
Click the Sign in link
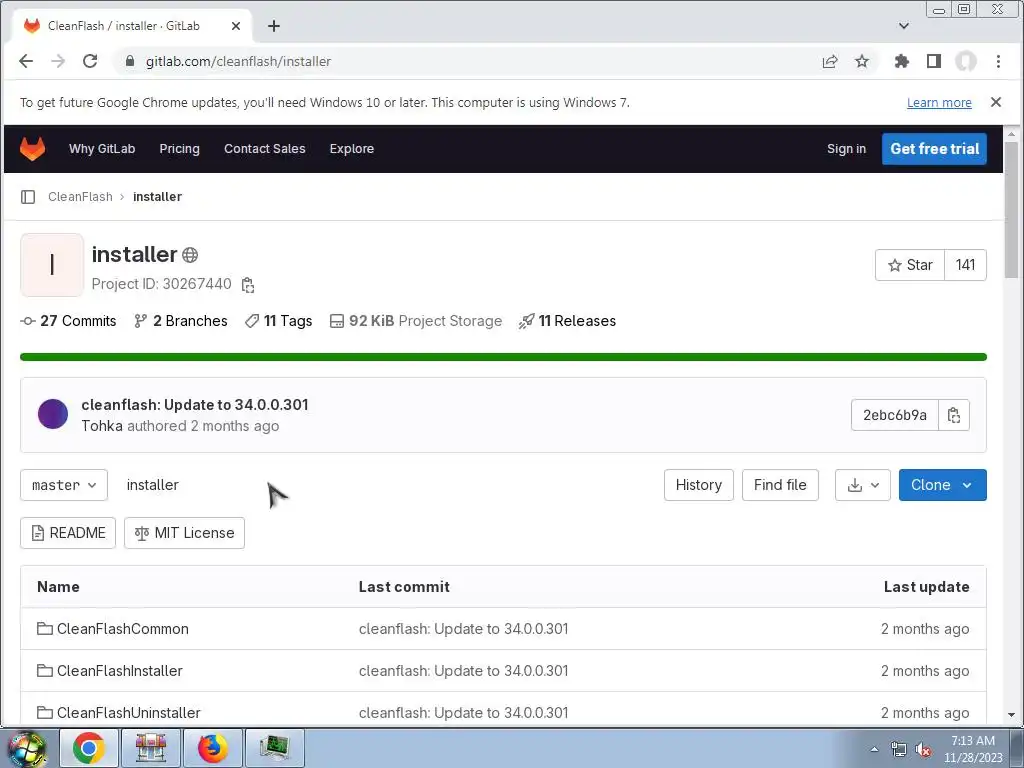click(846, 149)
